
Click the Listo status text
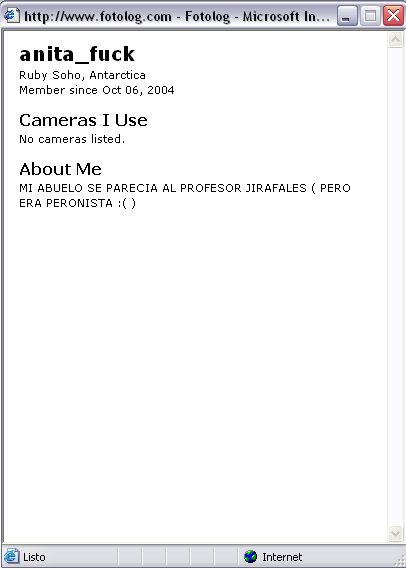[x=34, y=557]
